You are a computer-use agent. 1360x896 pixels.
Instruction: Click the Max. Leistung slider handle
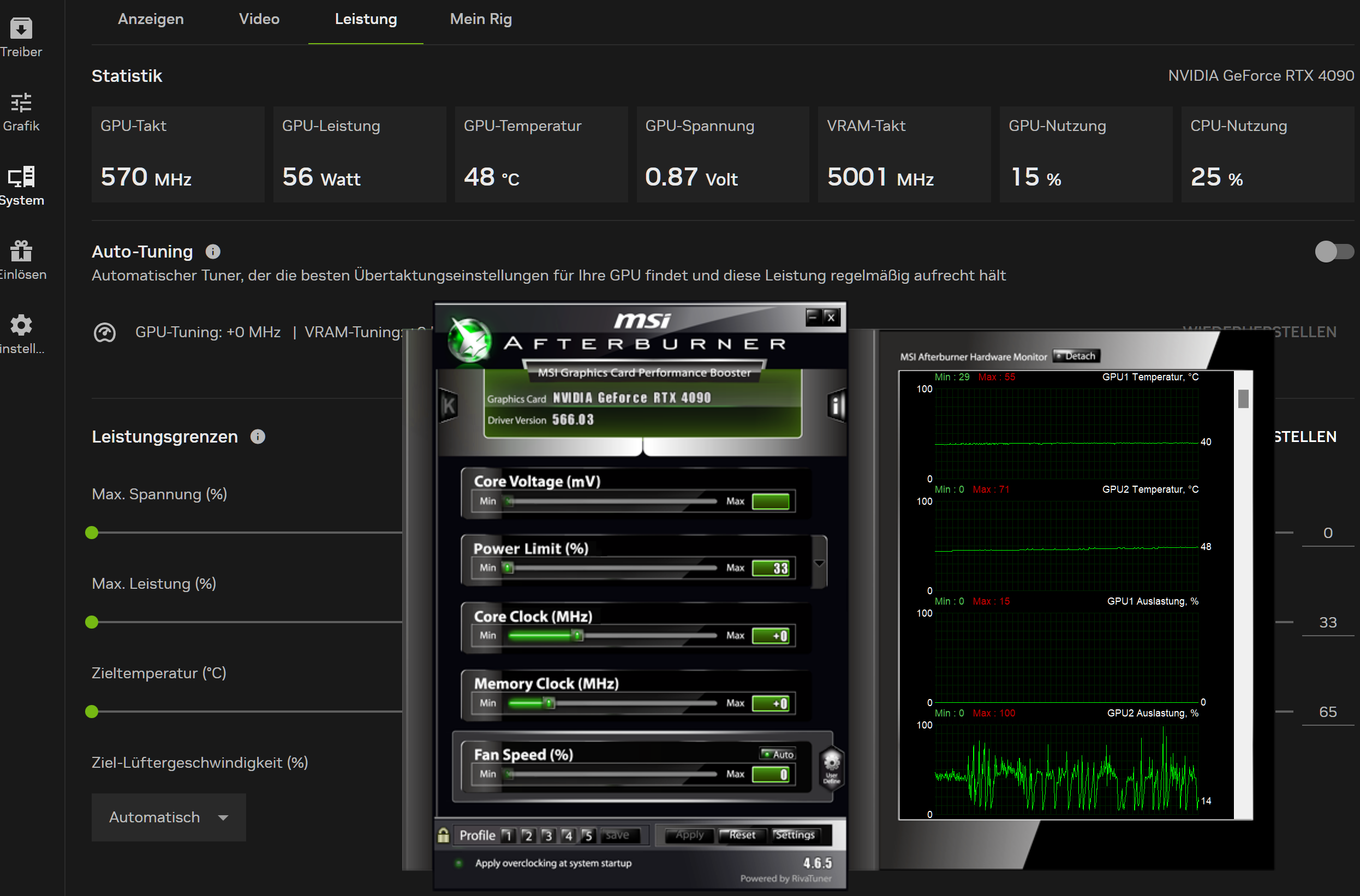pyautogui.click(x=92, y=622)
